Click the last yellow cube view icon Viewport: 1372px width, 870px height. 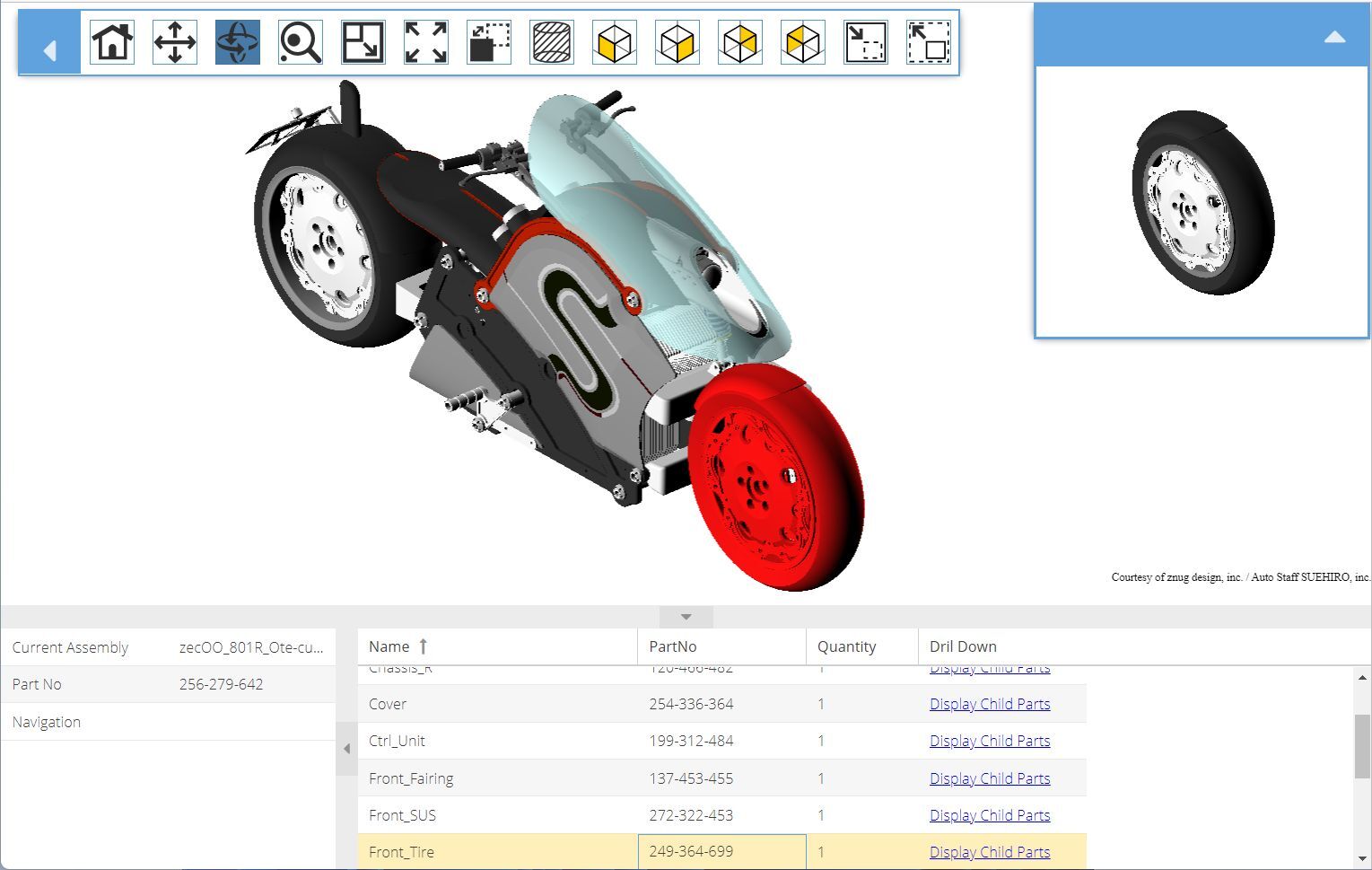tap(803, 42)
